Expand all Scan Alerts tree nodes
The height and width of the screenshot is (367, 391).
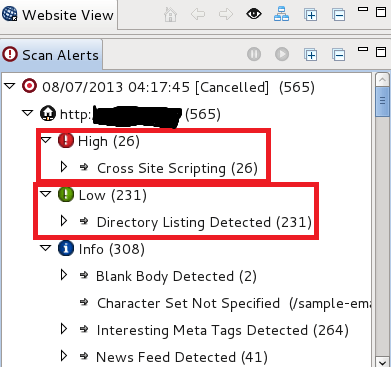[310, 55]
